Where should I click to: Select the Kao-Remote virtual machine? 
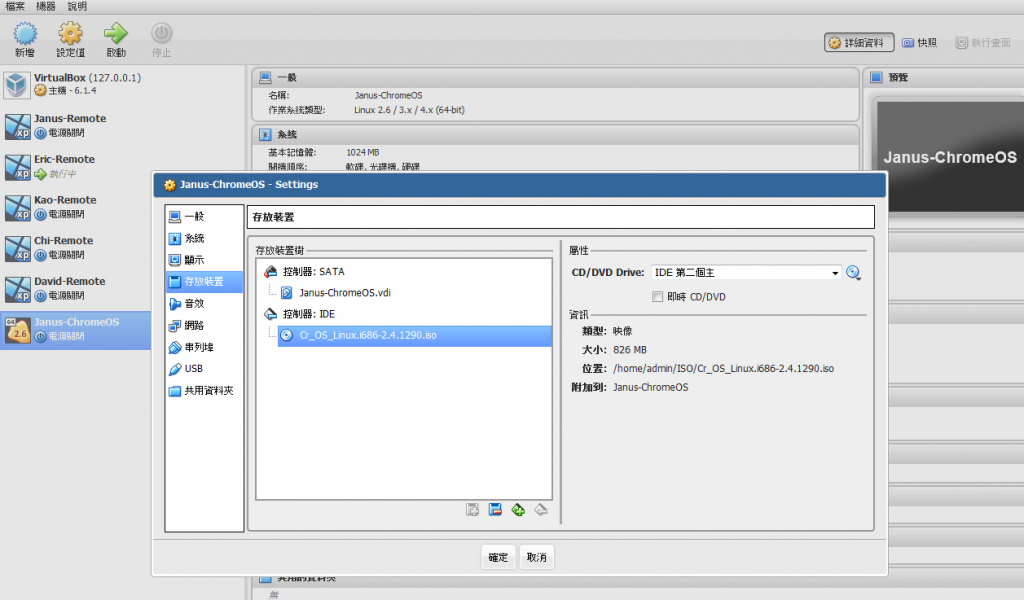click(76, 207)
